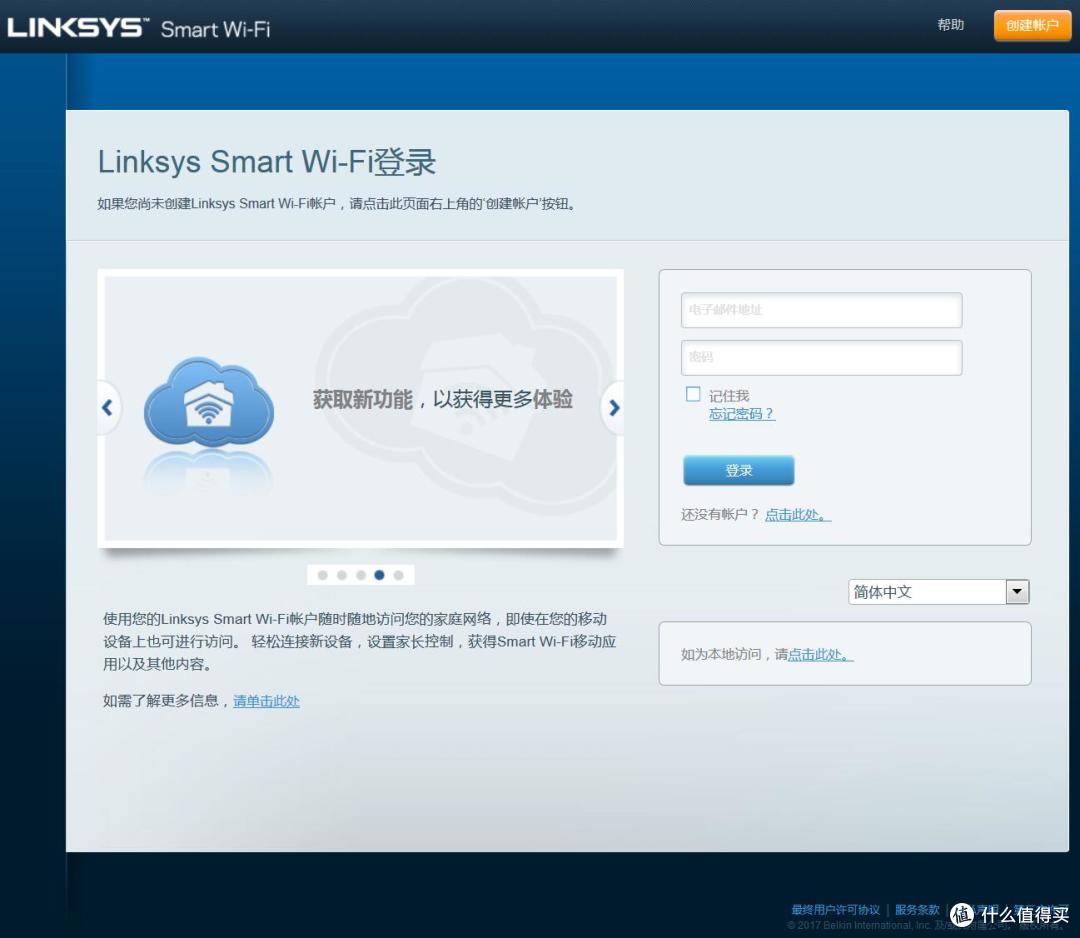Open the 请单击此处 more info link
1080x938 pixels.
(266, 701)
